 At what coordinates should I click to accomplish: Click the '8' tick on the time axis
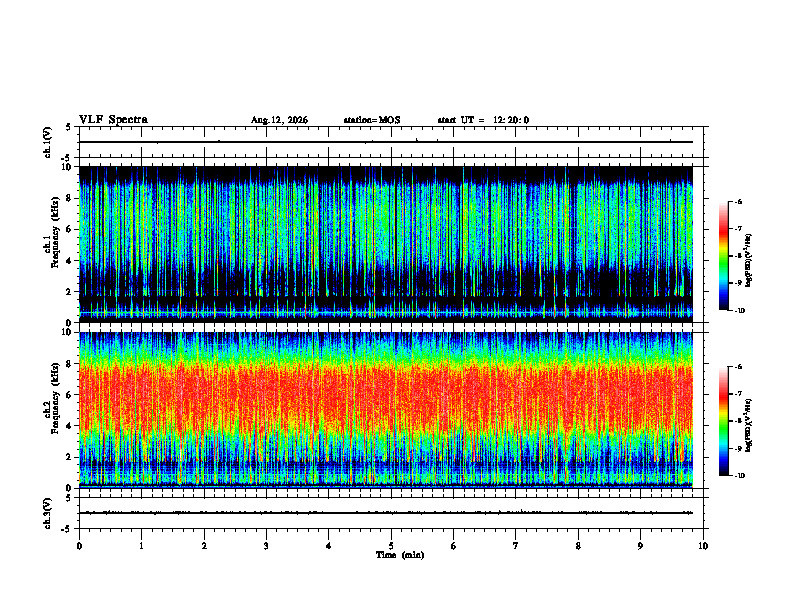578,546
